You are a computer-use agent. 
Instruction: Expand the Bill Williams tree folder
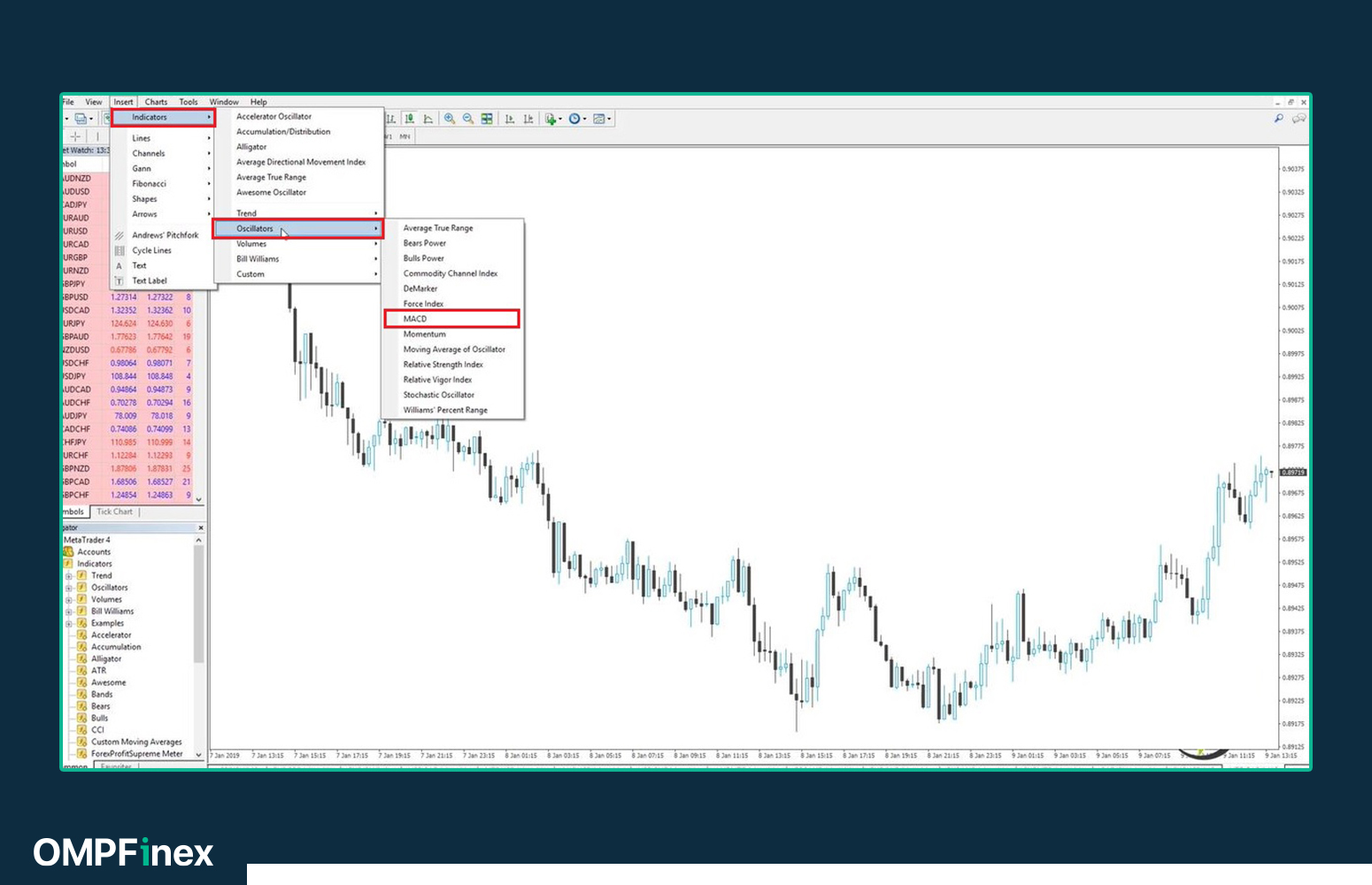click(68, 612)
